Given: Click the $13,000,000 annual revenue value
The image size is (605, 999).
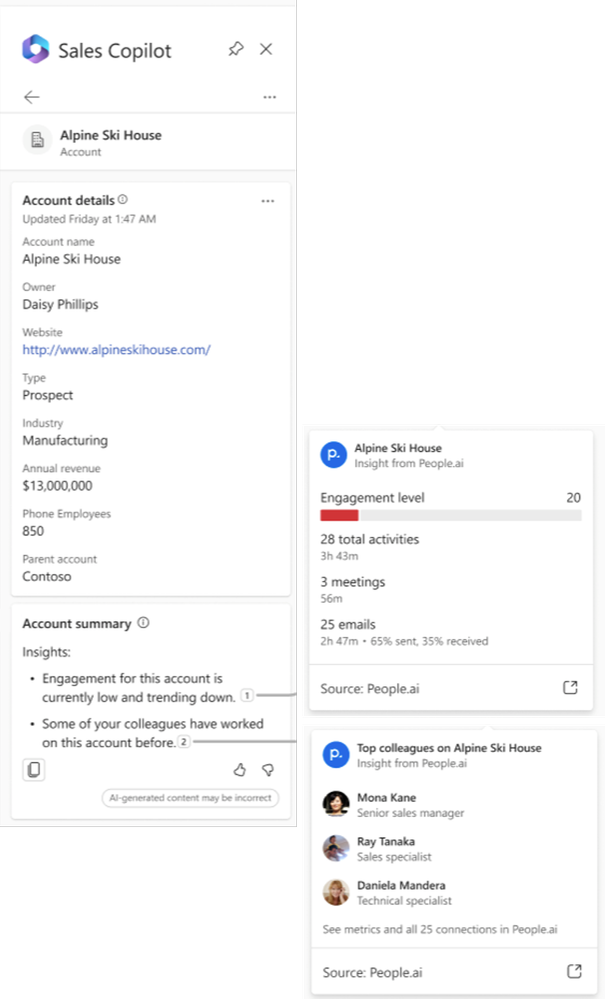Looking at the screenshot, I should coord(57,485).
